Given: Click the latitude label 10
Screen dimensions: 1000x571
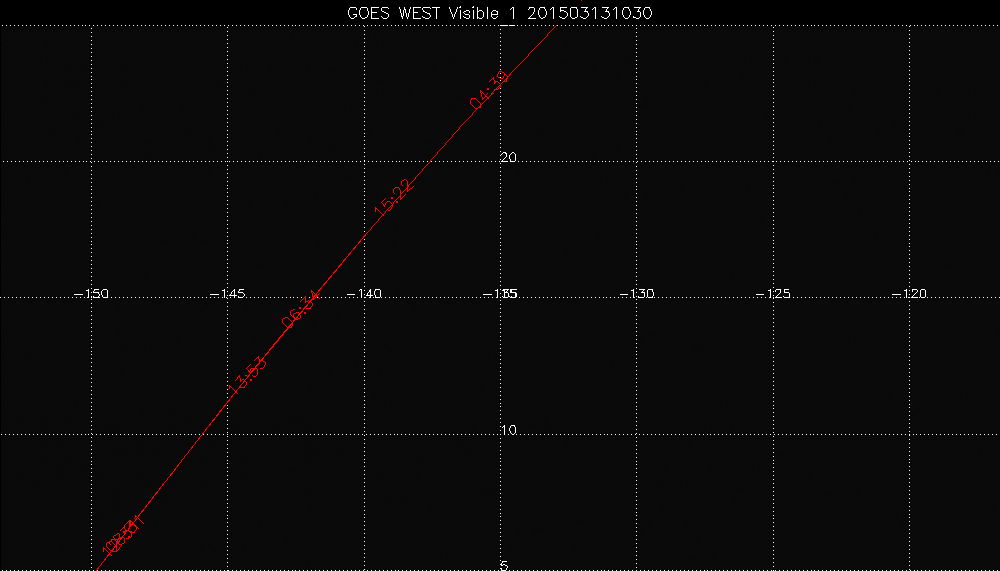Looking at the screenshot, I should click(508, 431).
